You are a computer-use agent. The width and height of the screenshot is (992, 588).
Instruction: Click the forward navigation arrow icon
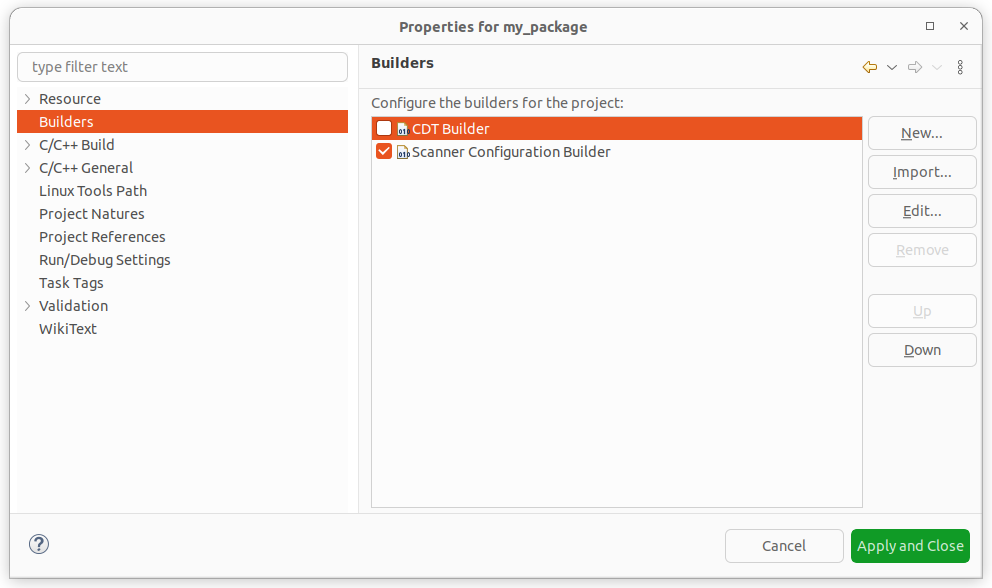914,66
